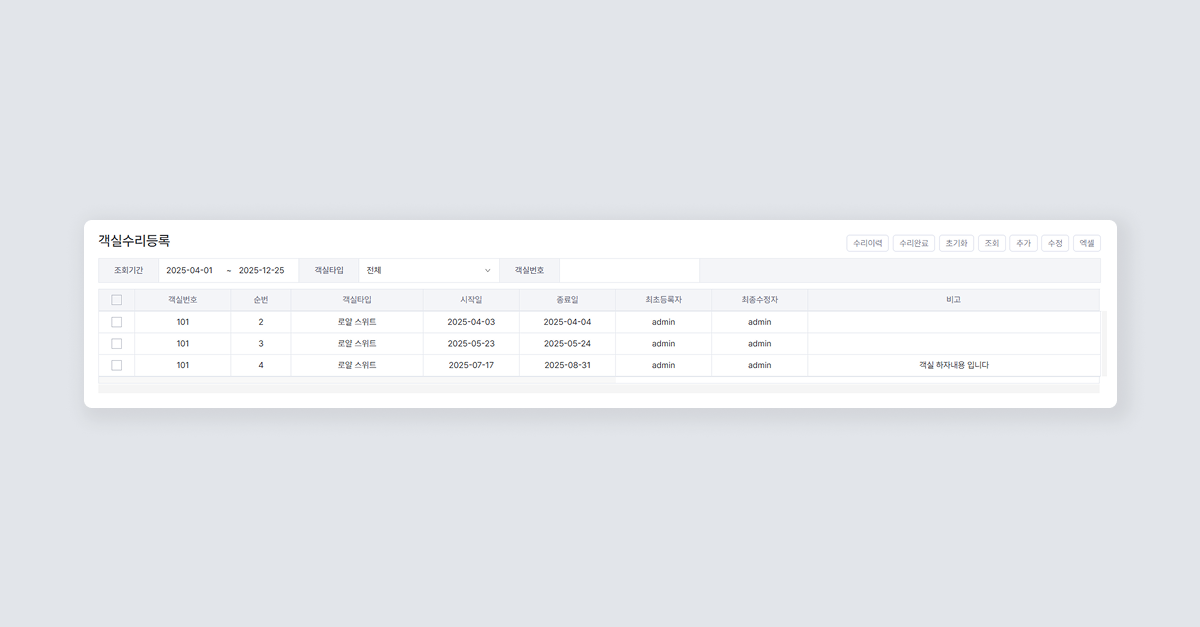
Task: Click the 객실번호 column header
Action: [183, 300]
